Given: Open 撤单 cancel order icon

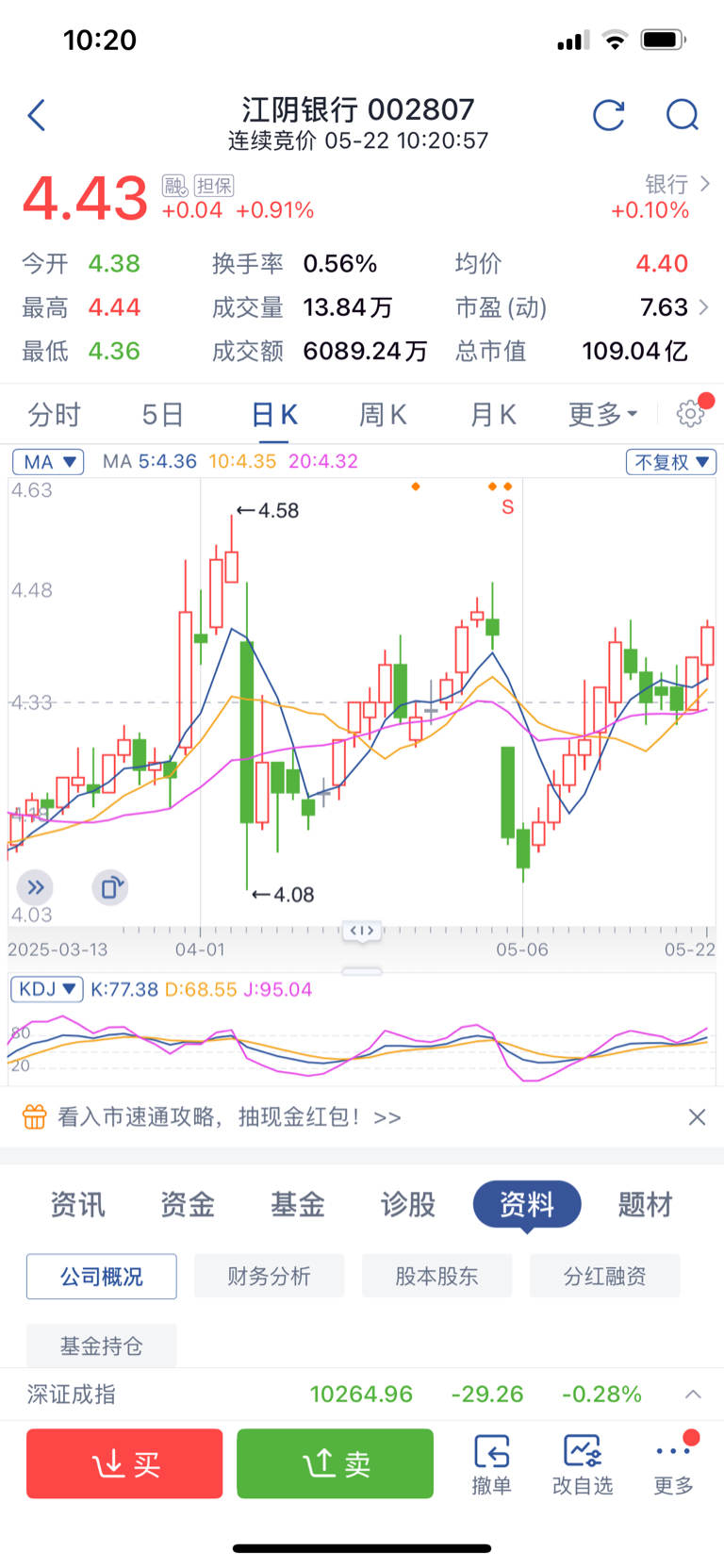Looking at the screenshot, I should coord(491,1465).
